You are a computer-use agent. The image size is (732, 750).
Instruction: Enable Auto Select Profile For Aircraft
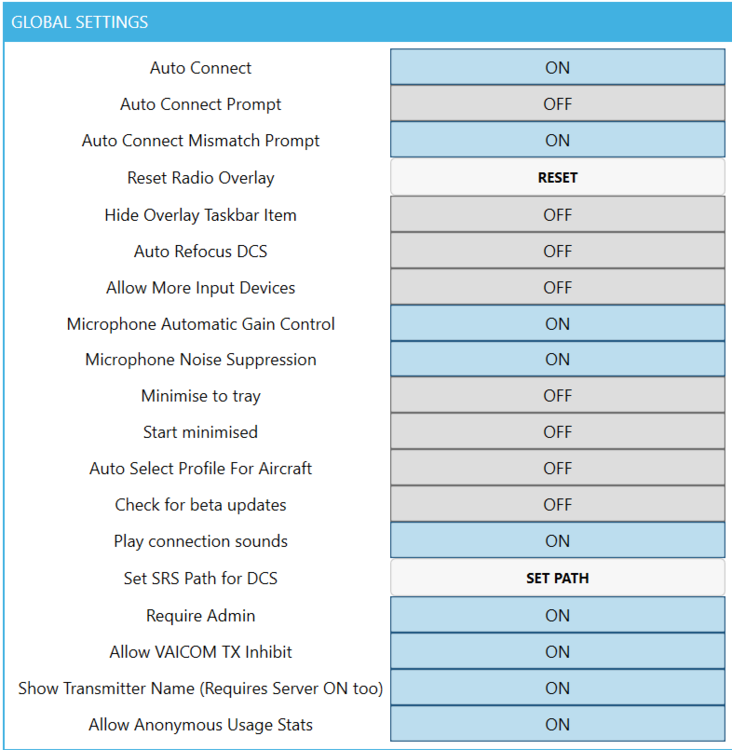point(557,468)
